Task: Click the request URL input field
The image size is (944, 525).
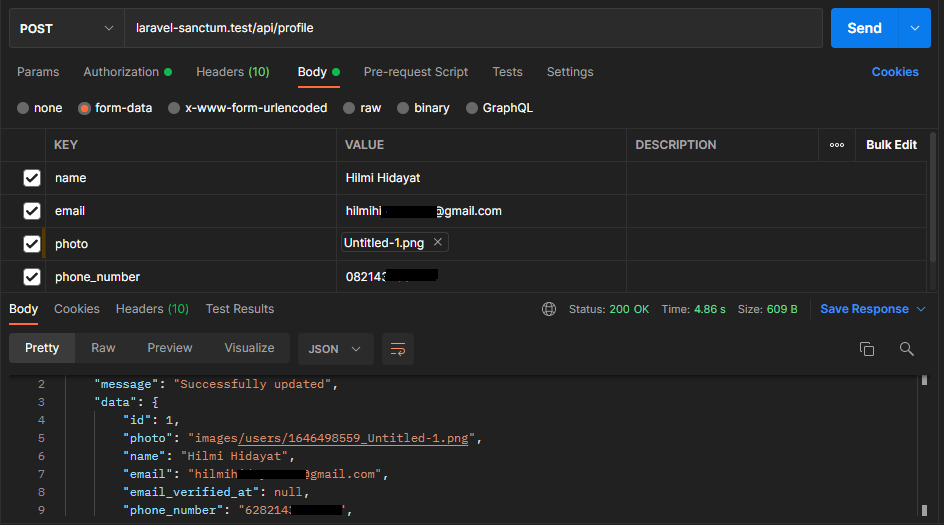Action: point(473,28)
